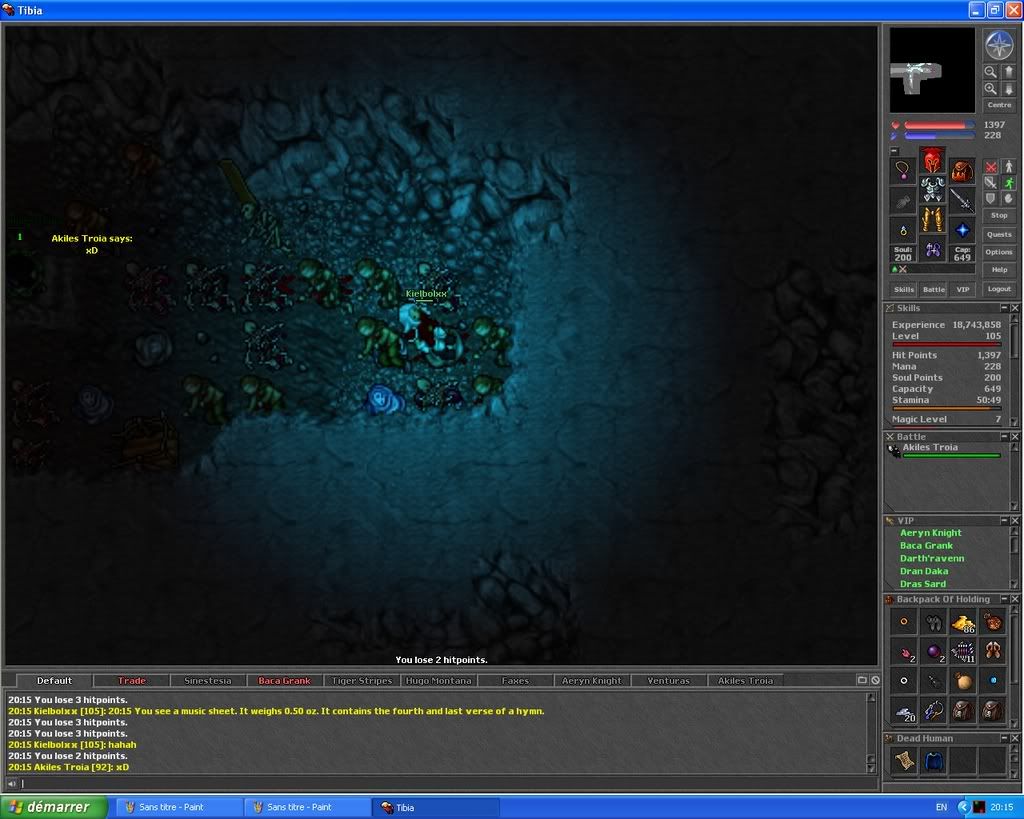Select the round brown bag in the backpack
This screenshot has height=819, width=1024.
tap(963, 681)
